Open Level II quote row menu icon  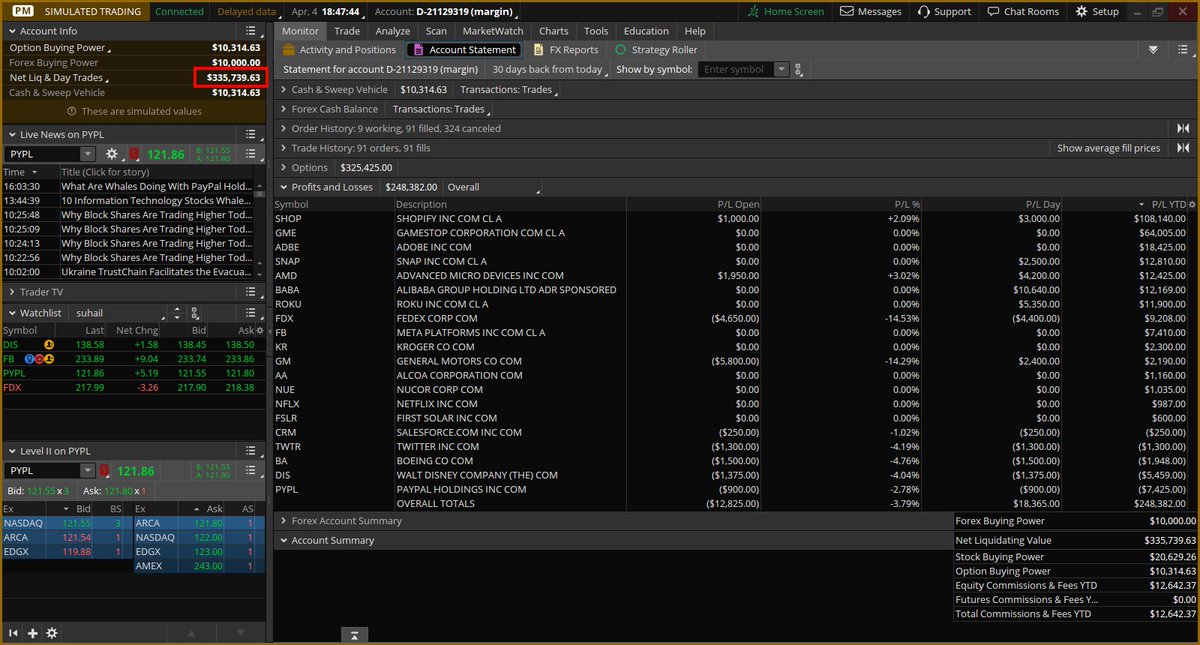(x=252, y=471)
